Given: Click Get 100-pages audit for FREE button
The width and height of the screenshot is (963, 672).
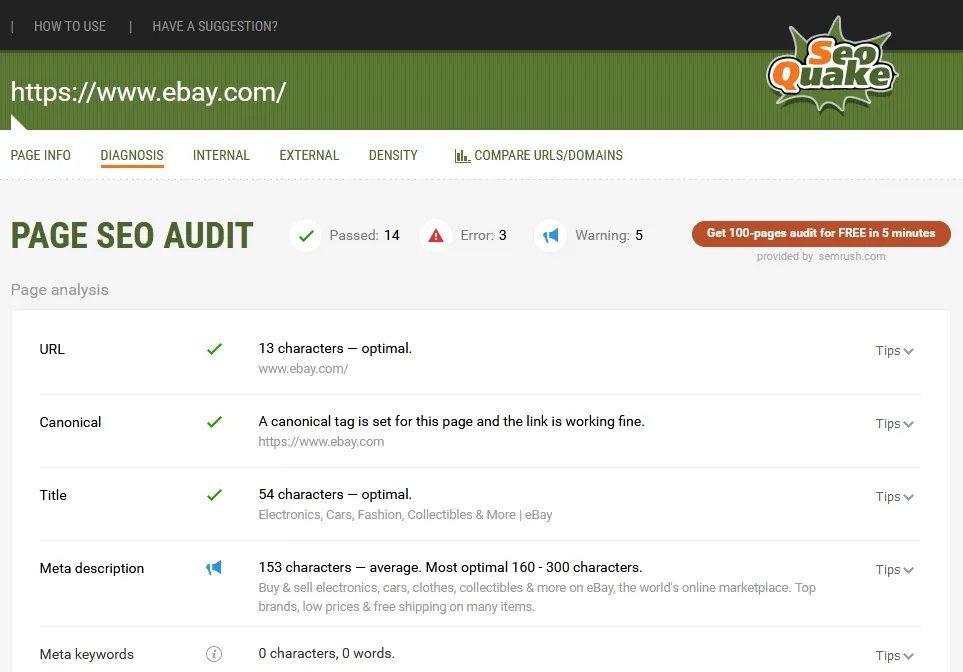Looking at the screenshot, I should point(821,234).
